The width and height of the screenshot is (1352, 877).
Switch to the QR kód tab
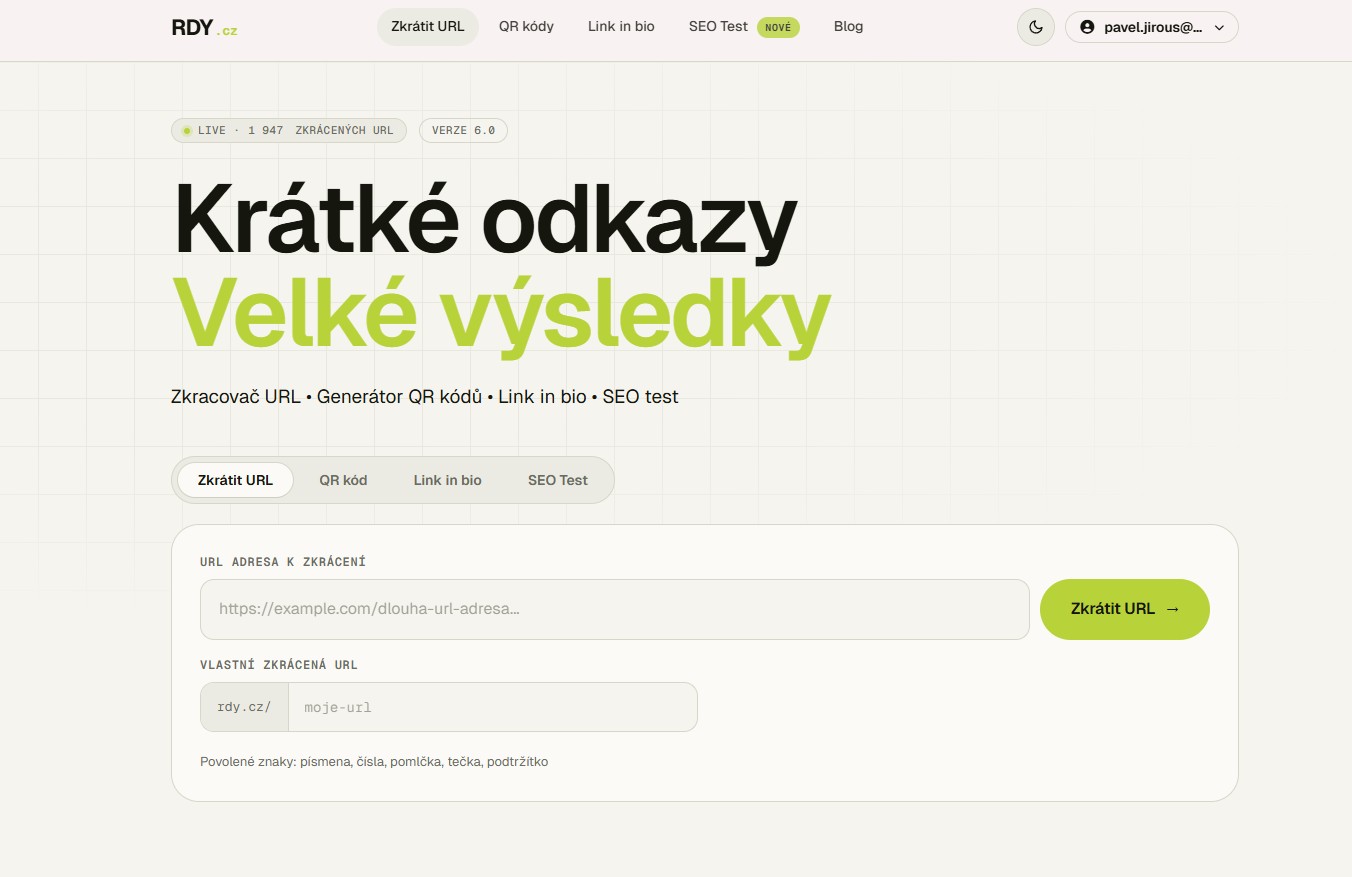(x=343, y=480)
